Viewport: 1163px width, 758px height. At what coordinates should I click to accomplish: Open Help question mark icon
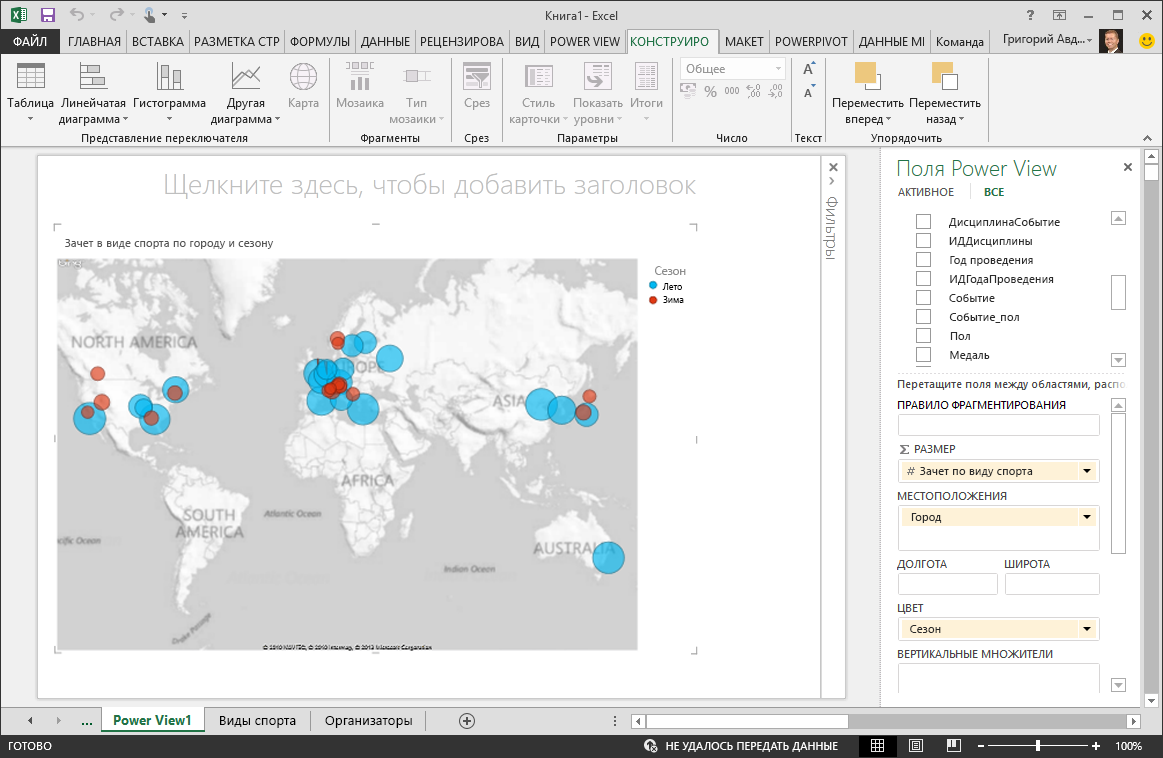click(x=1029, y=15)
